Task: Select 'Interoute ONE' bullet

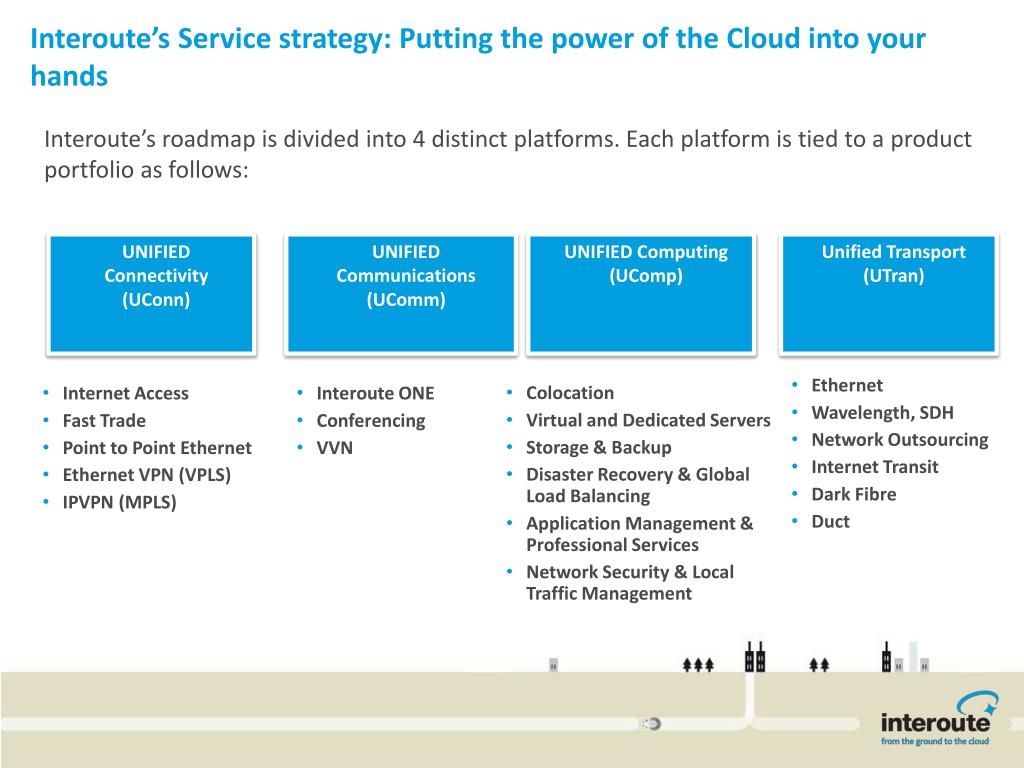Action: tap(376, 393)
